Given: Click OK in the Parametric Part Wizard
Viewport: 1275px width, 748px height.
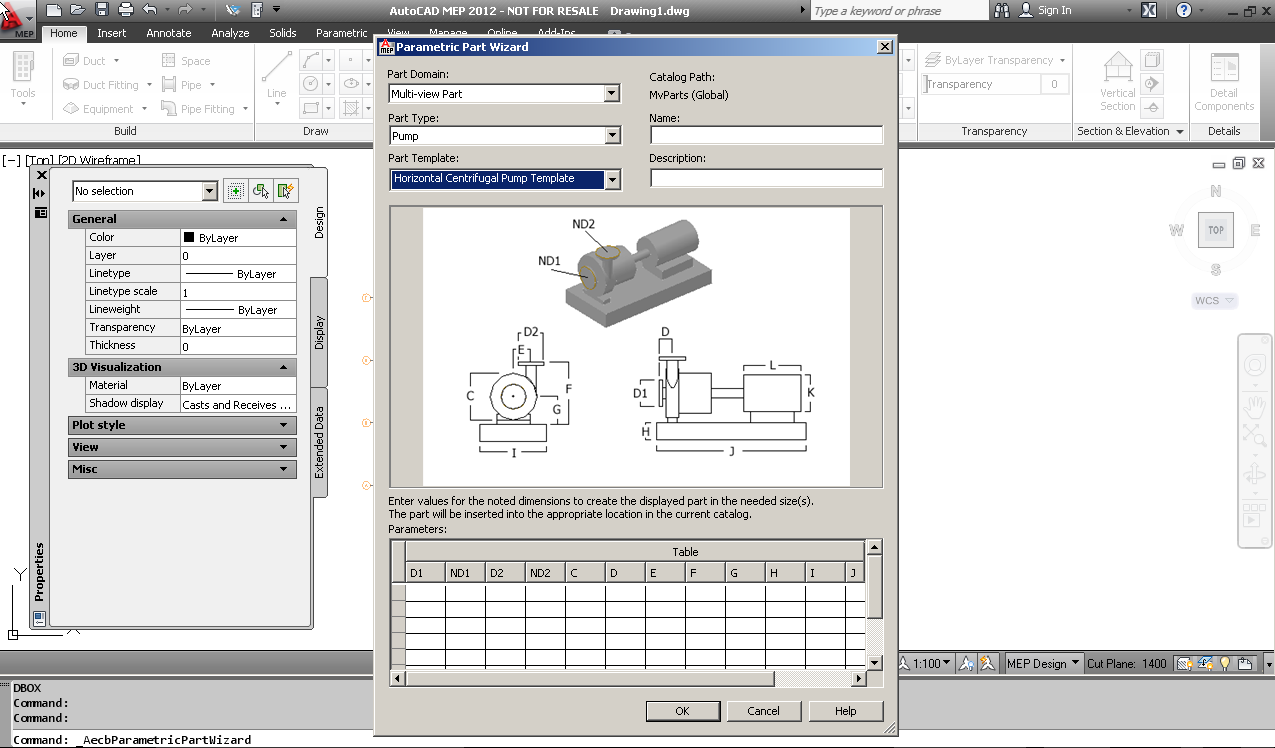Looking at the screenshot, I should 683,711.
